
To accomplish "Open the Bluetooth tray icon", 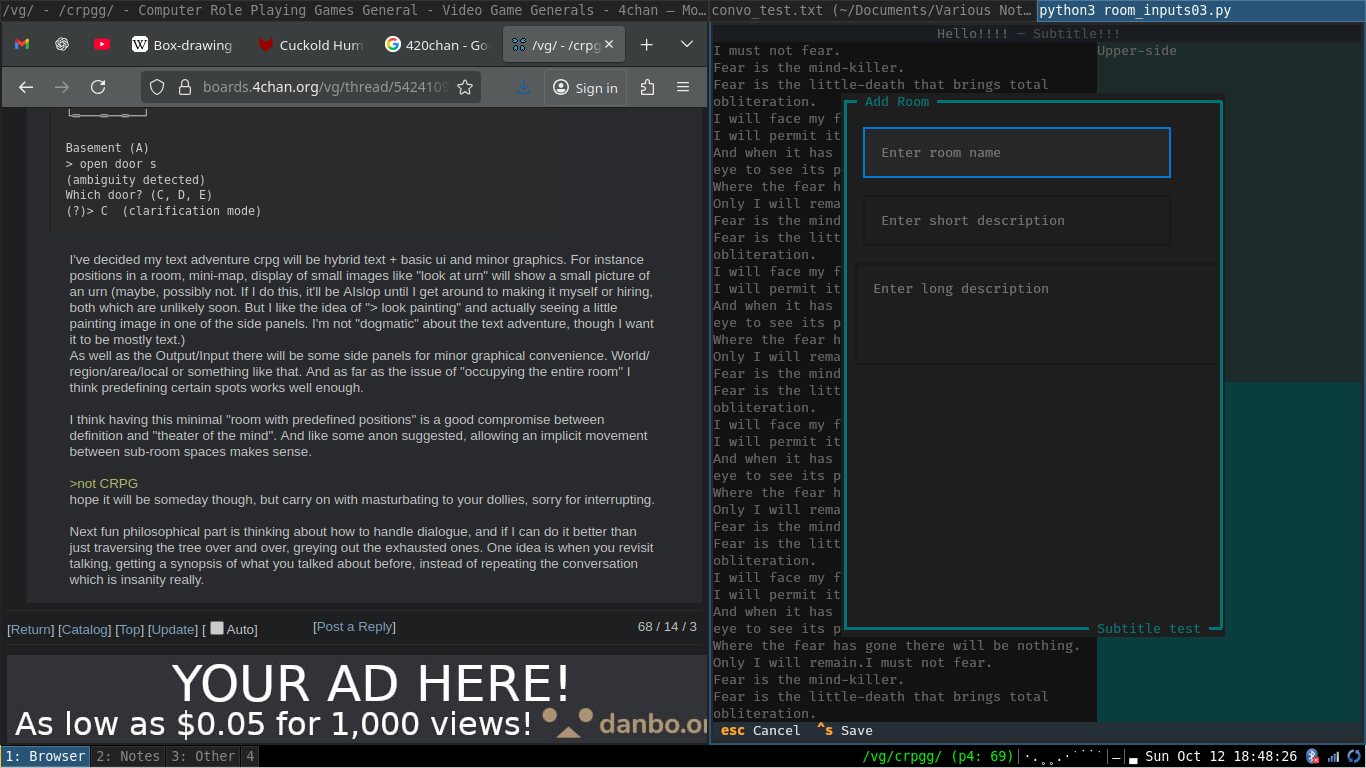I will 1313,756.
